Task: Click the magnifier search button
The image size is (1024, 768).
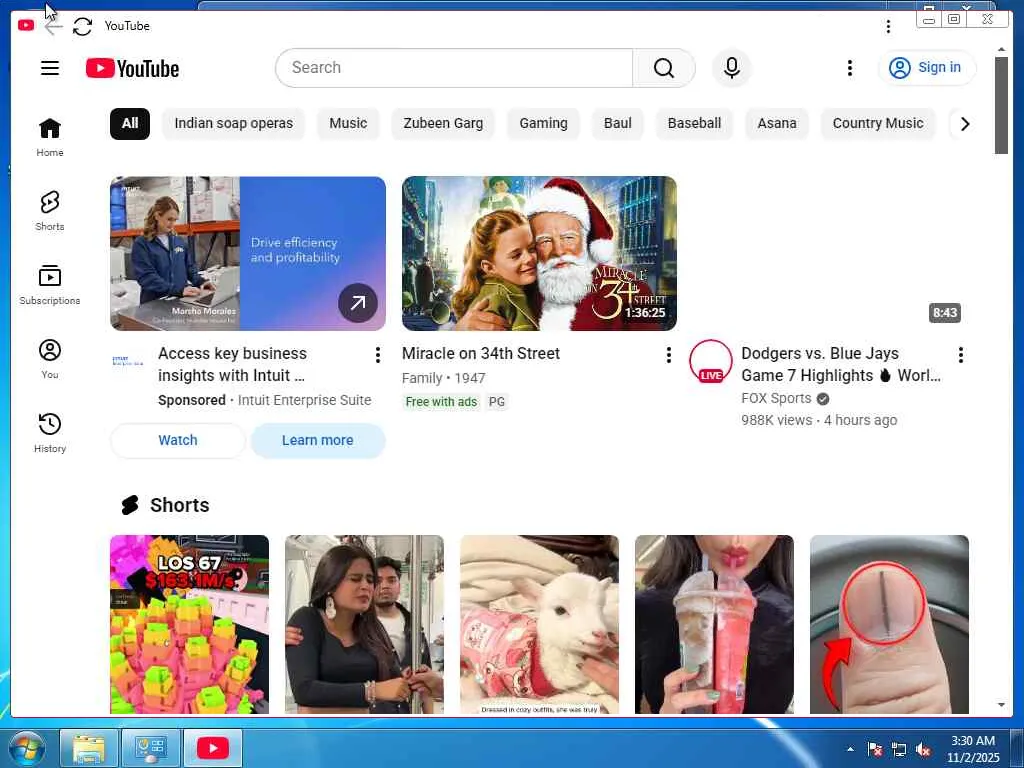Action: coord(664,68)
